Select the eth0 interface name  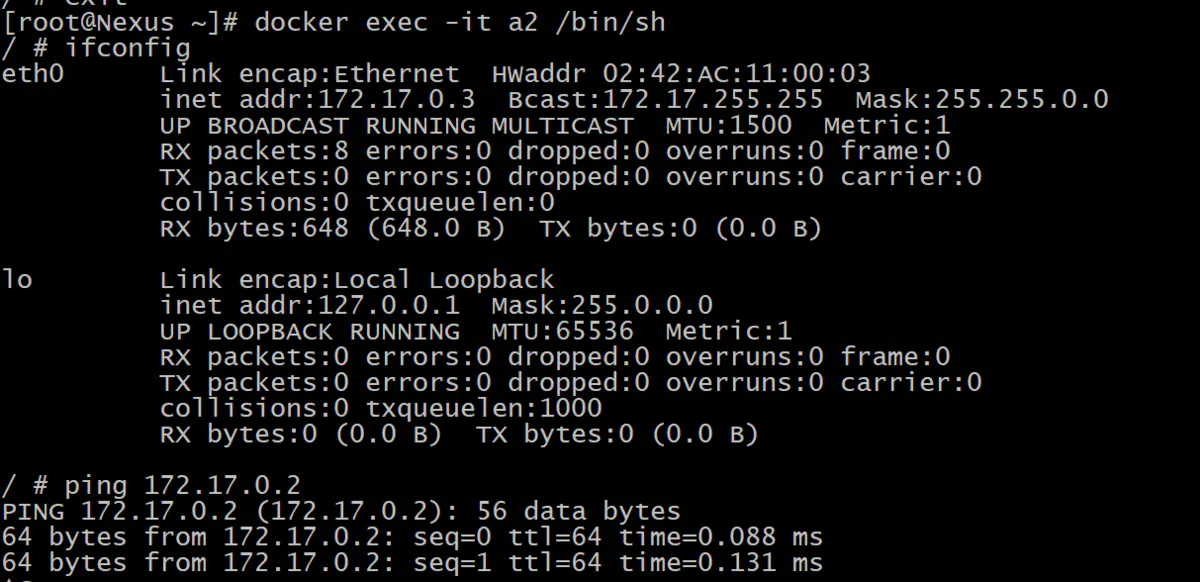34,73
